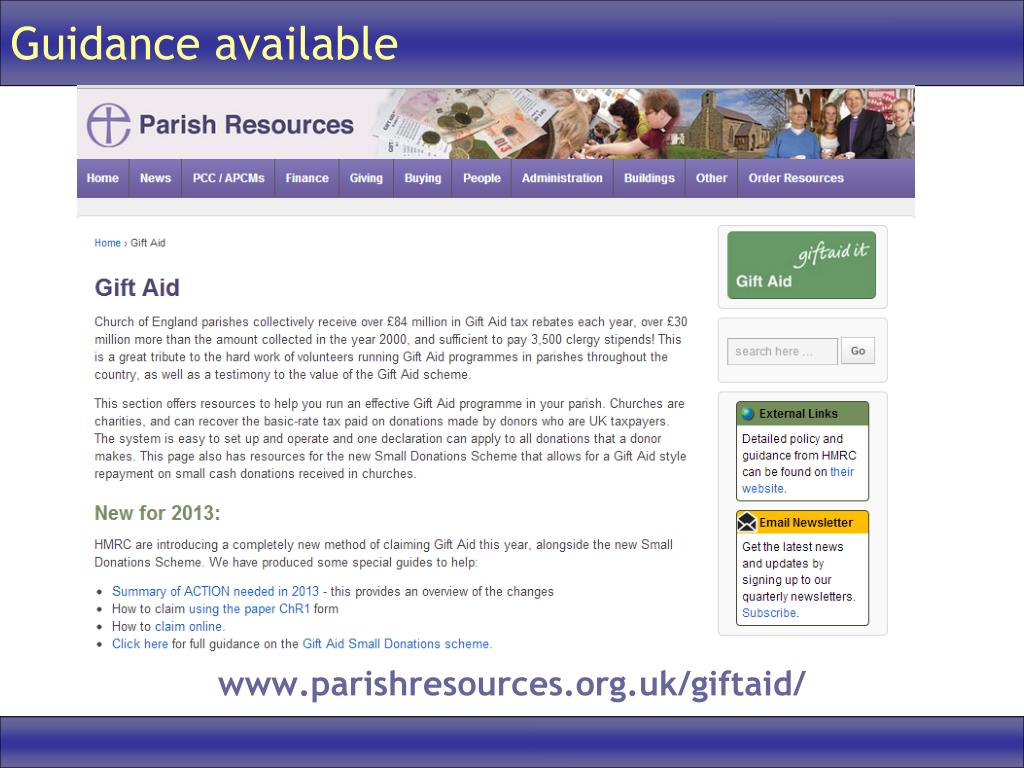1024x768 pixels.
Task: Click the search here input field
Action: 782,351
